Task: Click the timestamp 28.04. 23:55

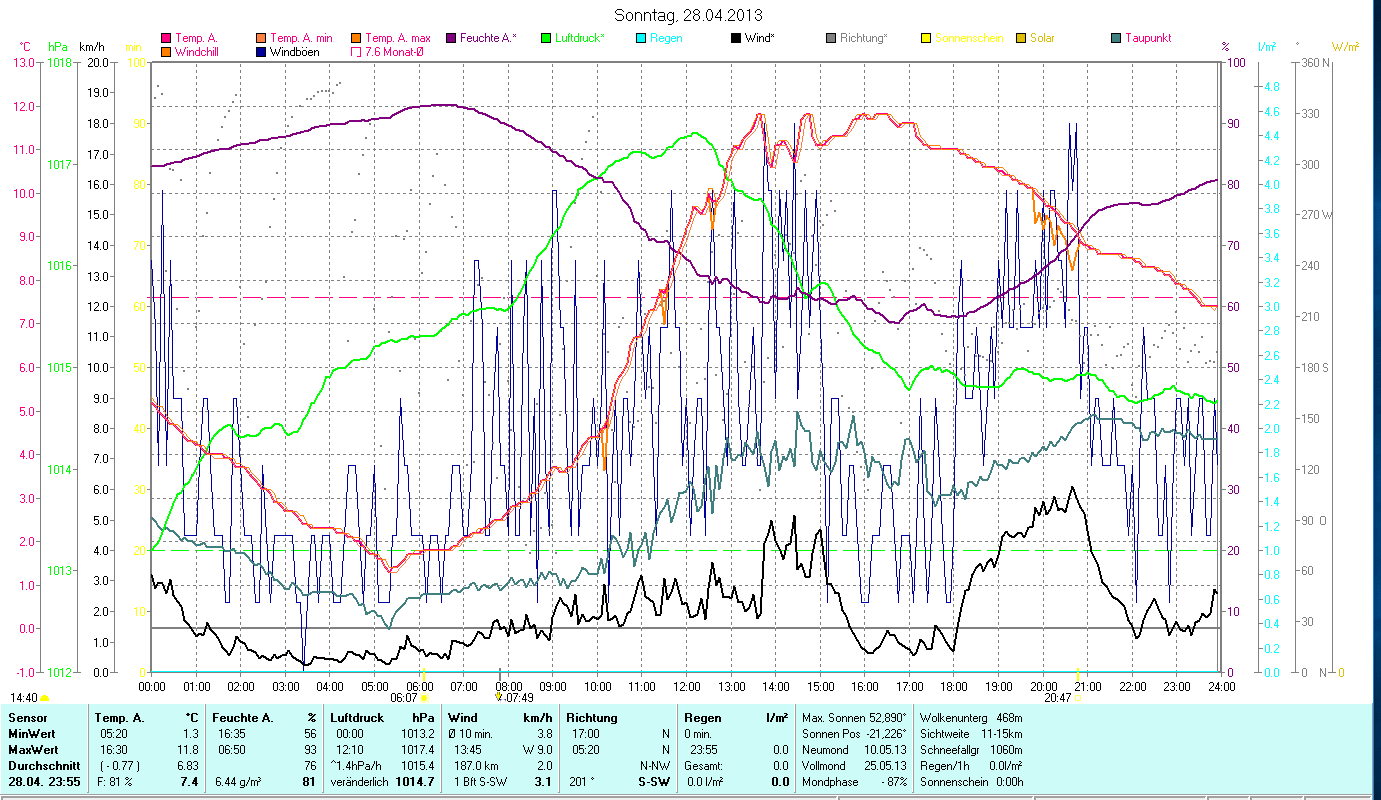Action: [x=43, y=782]
